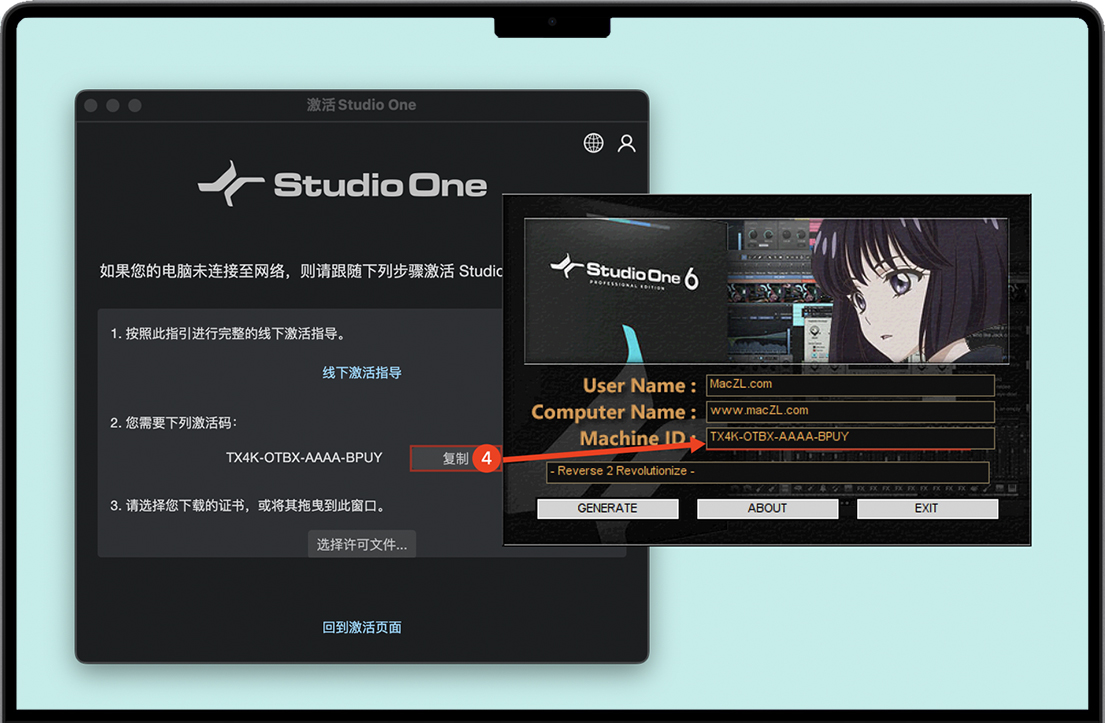The width and height of the screenshot is (1105, 723).
Task: Click EXIT to close the keygen
Action: coord(926,508)
